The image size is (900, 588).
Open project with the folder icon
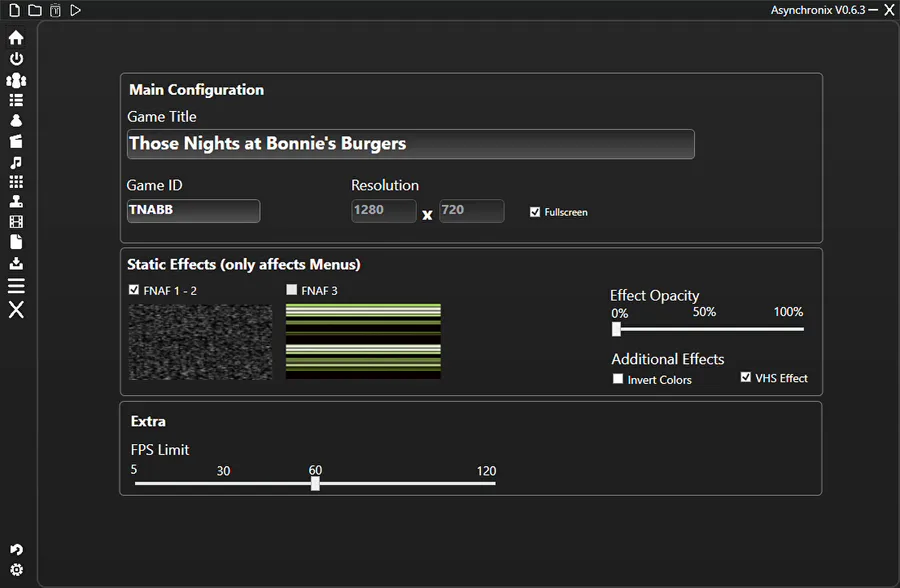[x=35, y=10]
